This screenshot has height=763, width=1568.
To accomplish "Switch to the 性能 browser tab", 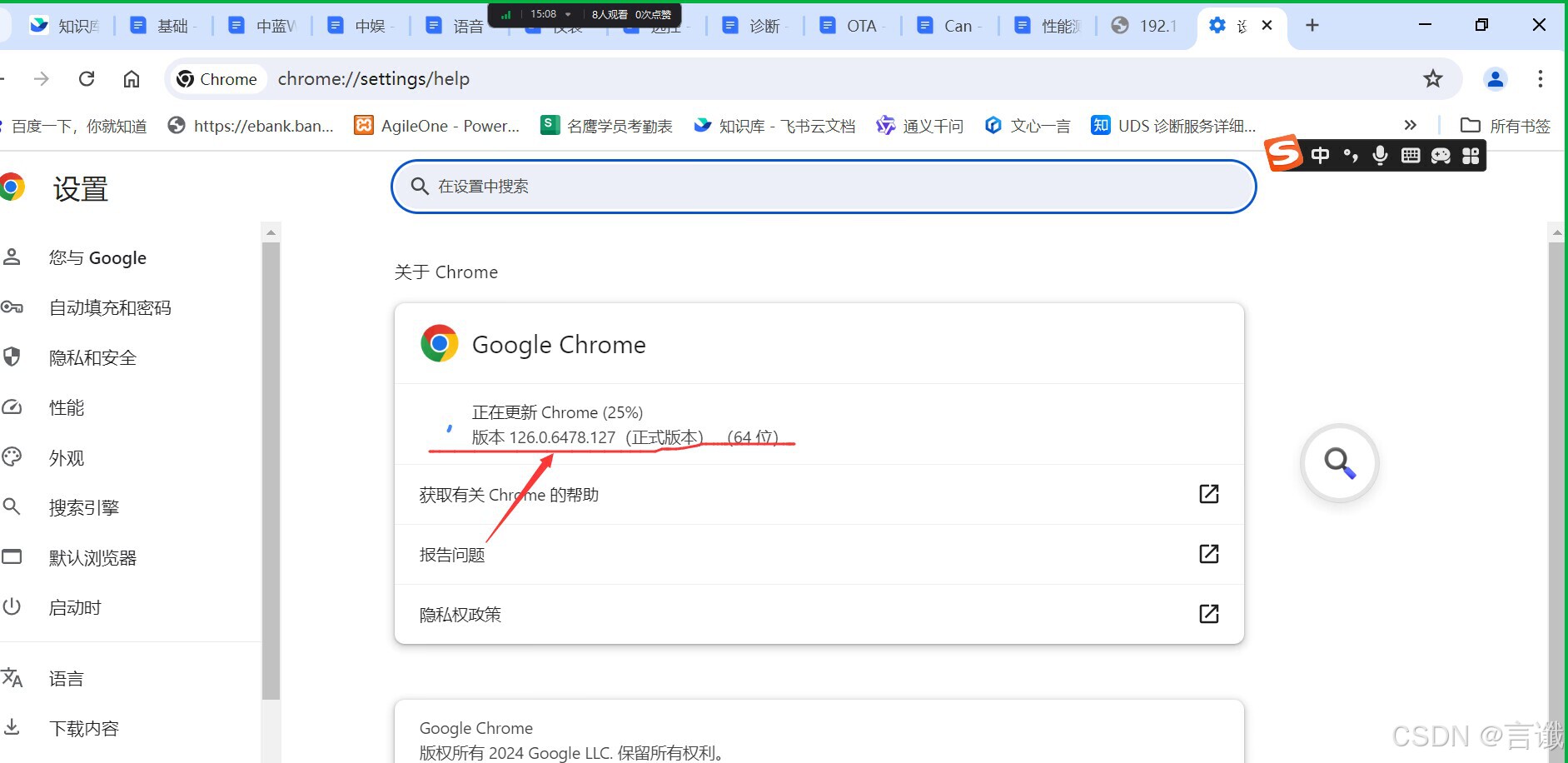I will pos(1048,26).
